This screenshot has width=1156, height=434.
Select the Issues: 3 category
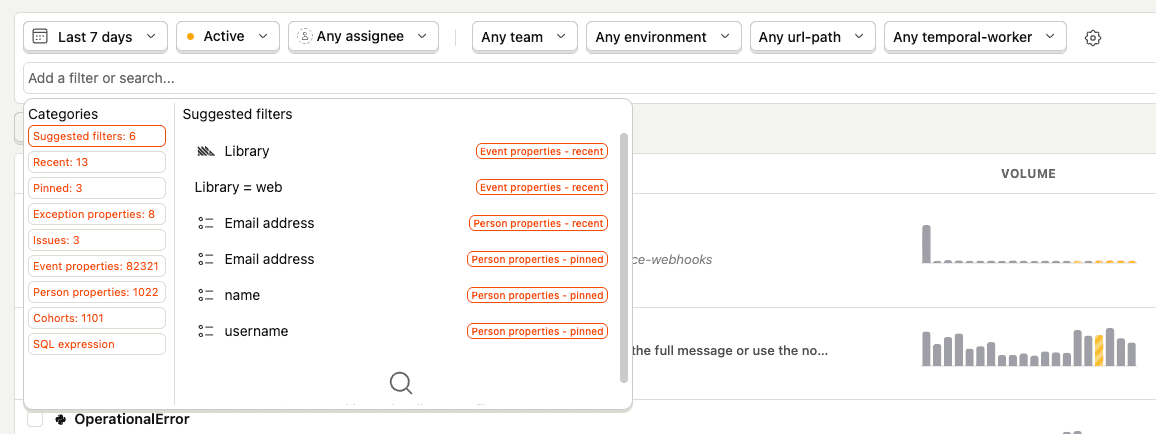click(x=97, y=240)
